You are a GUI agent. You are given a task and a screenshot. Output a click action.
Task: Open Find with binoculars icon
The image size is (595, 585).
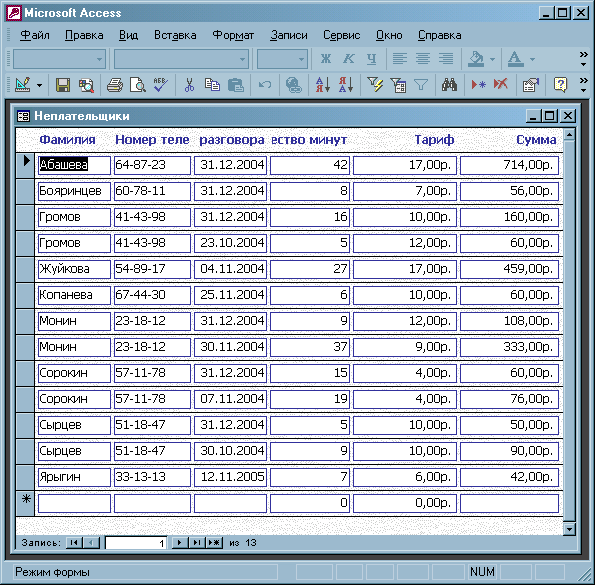(449, 85)
